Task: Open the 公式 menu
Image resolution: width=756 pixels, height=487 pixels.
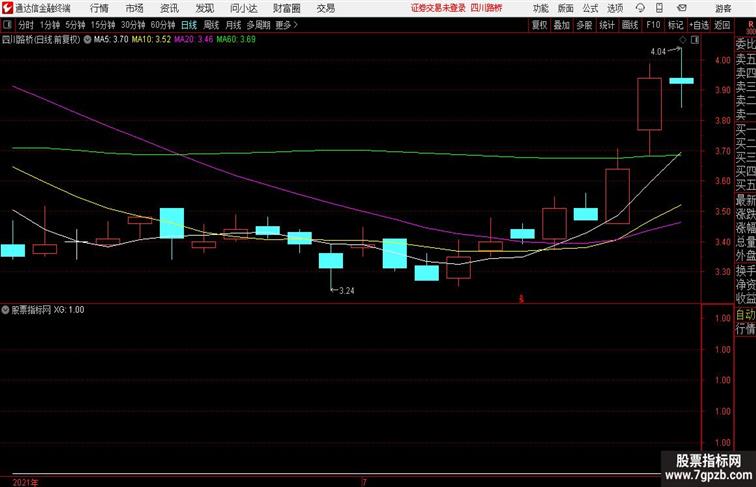Action: point(590,8)
